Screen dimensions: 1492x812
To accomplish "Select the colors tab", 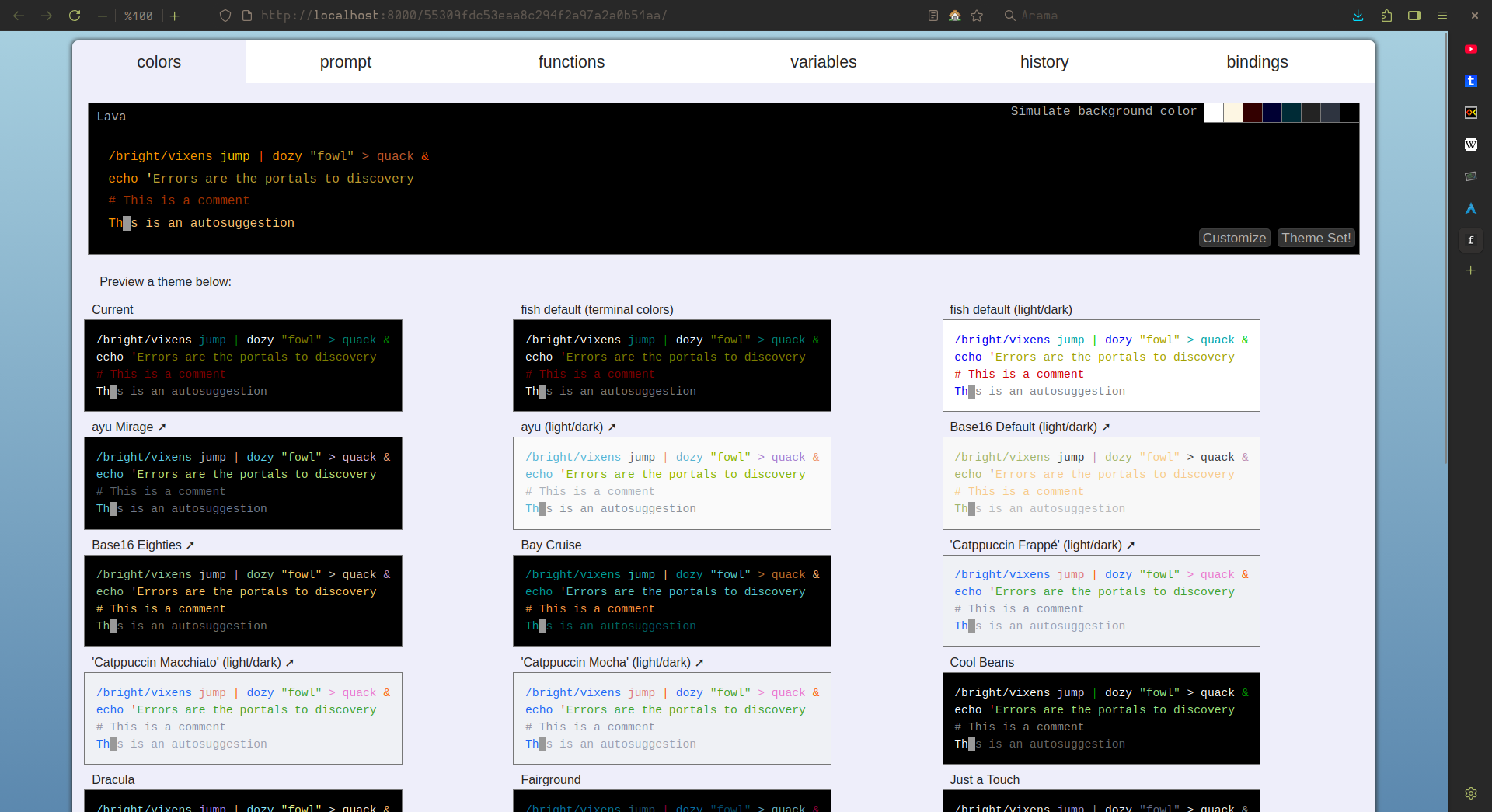I will (159, 62).
